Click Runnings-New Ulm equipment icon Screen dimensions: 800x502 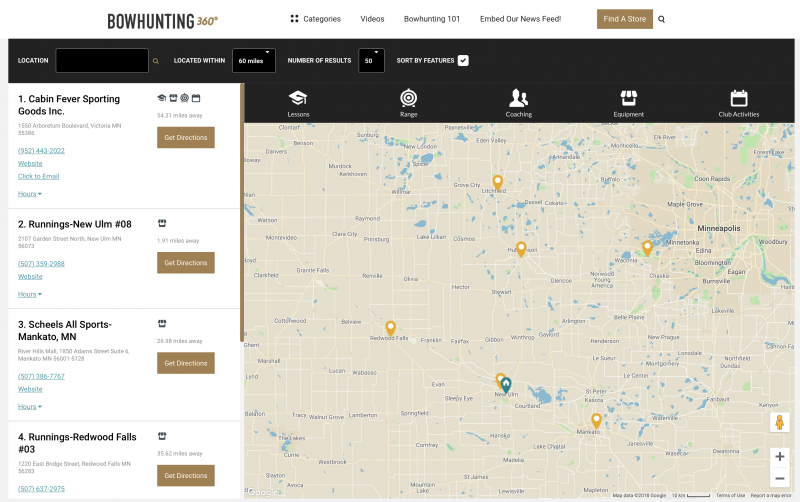click(x=162, y=223)
